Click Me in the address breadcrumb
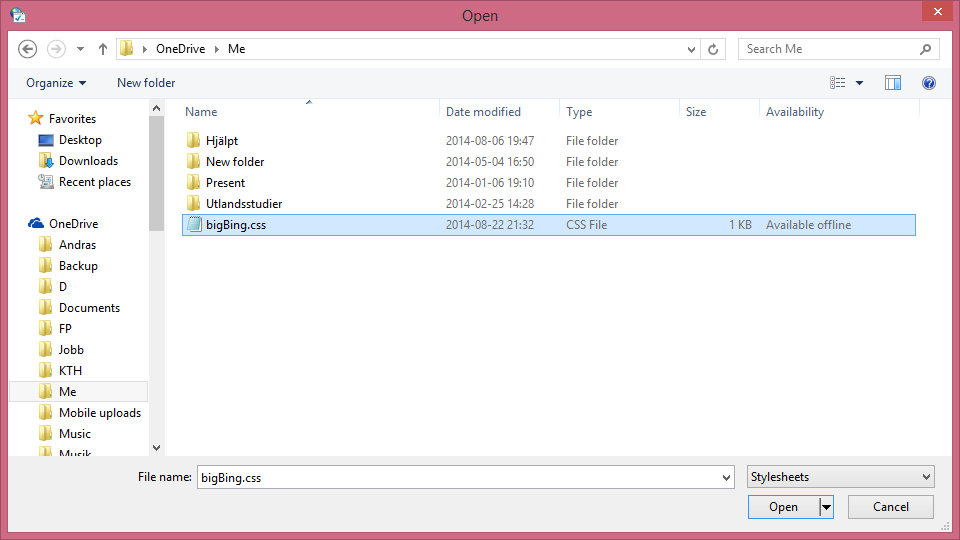 [x=236, y=49]
